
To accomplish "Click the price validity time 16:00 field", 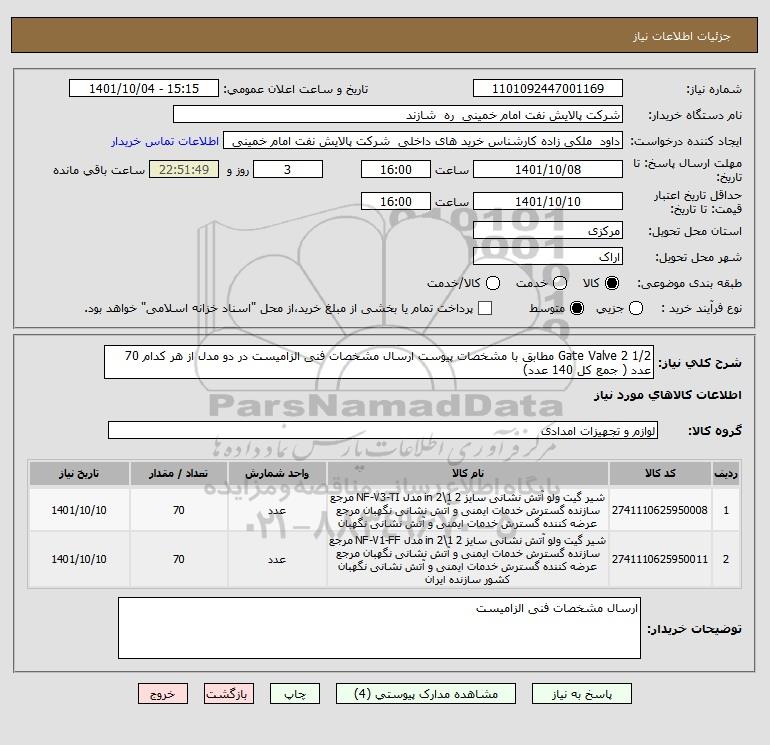I will (396, 201).
